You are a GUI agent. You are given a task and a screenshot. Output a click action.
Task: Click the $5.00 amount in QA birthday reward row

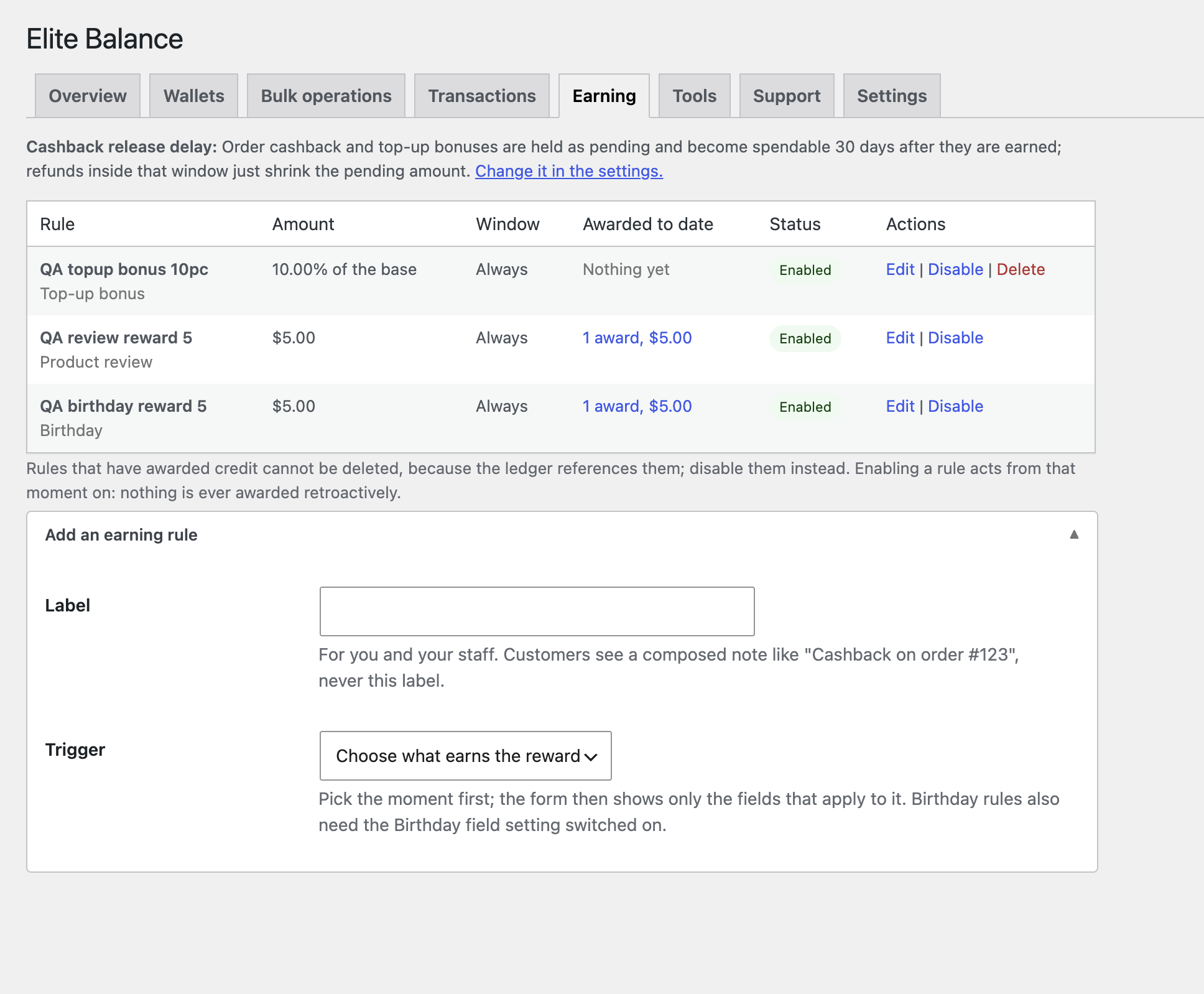point(294,406)
